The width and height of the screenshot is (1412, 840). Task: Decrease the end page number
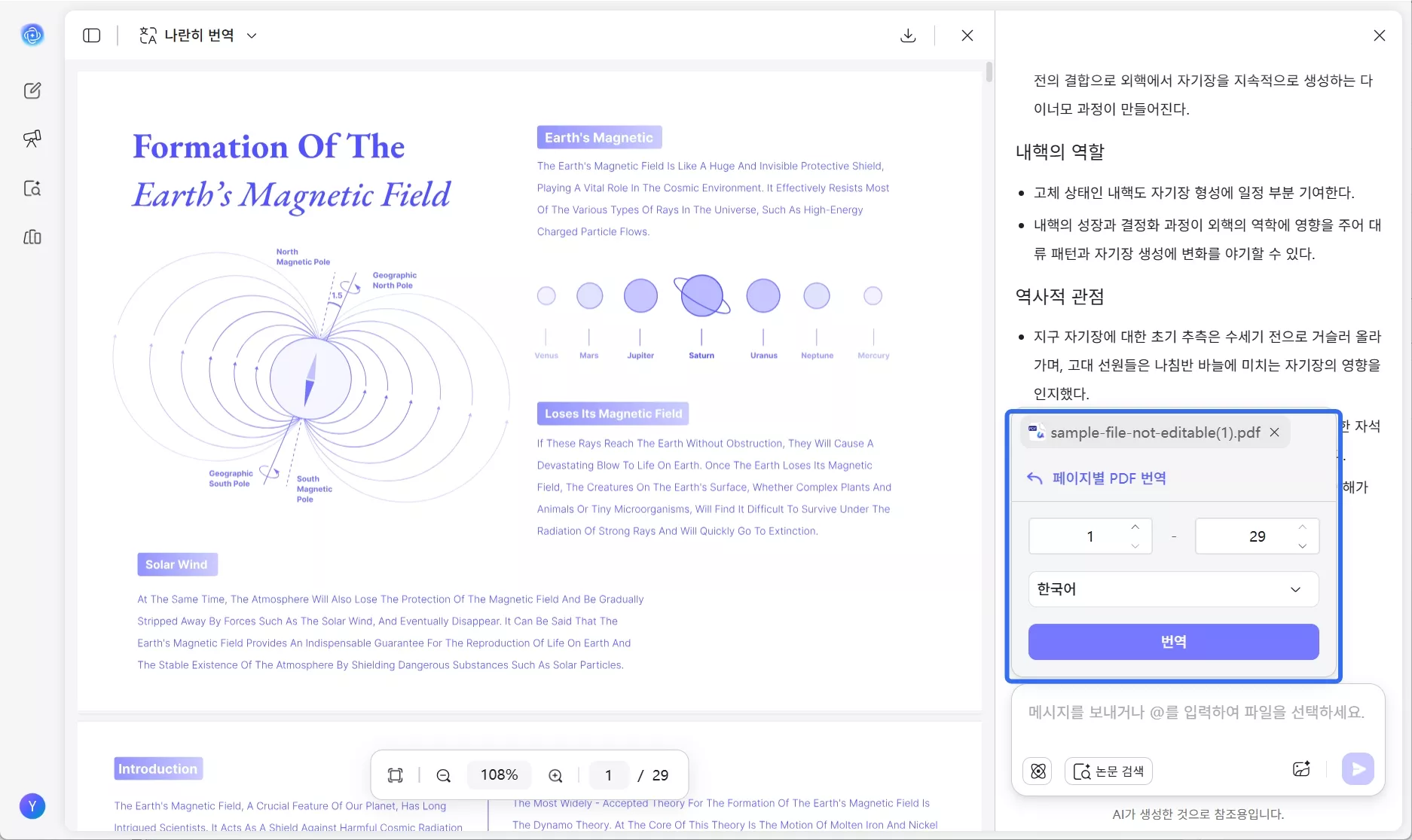(x=1303, y=546)
